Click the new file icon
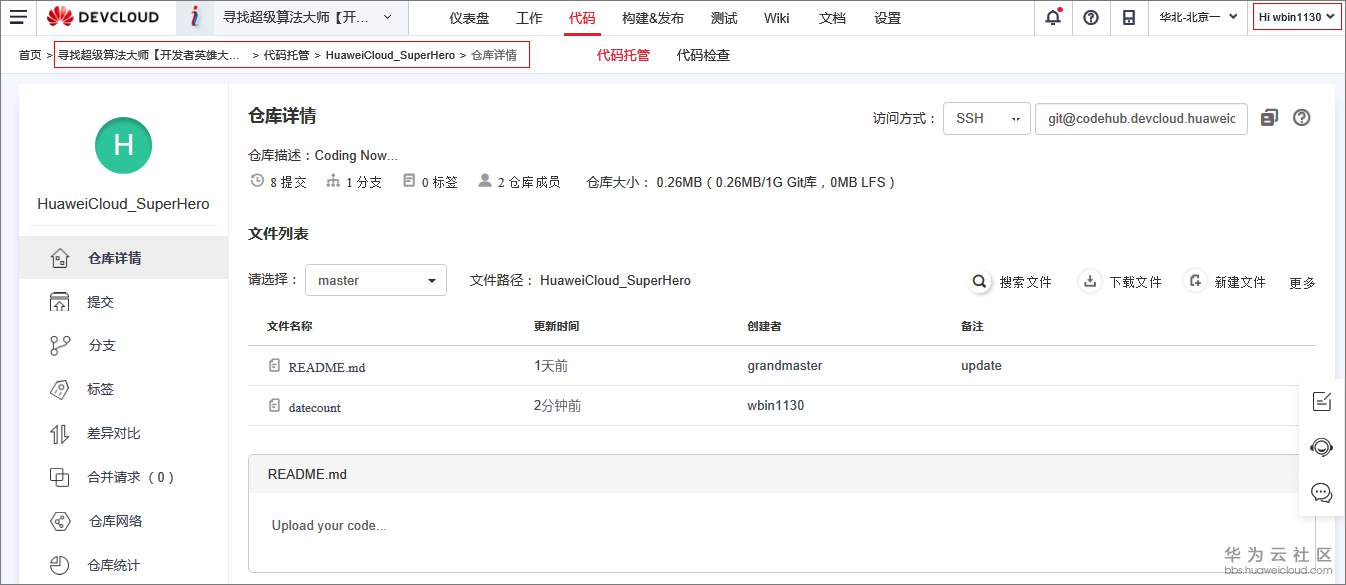Screen dimensions: 1346x585 [1194, 281]
